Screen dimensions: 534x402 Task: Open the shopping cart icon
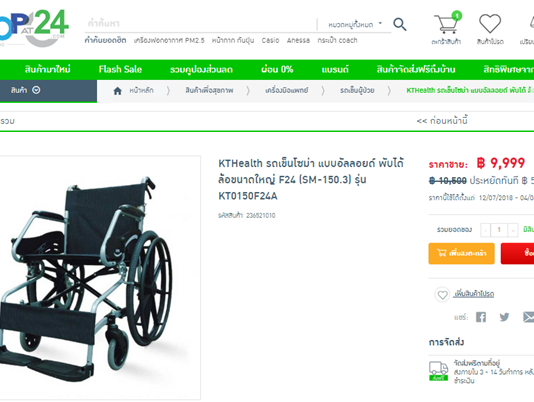[447, 23]
